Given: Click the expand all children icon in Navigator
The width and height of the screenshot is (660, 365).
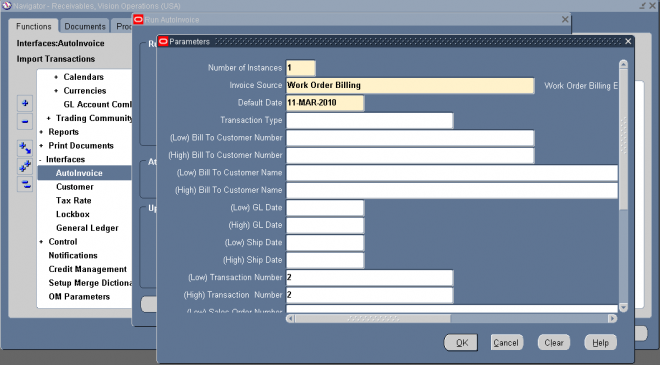Looking at the screenshot, I should [x=25, y=148].
